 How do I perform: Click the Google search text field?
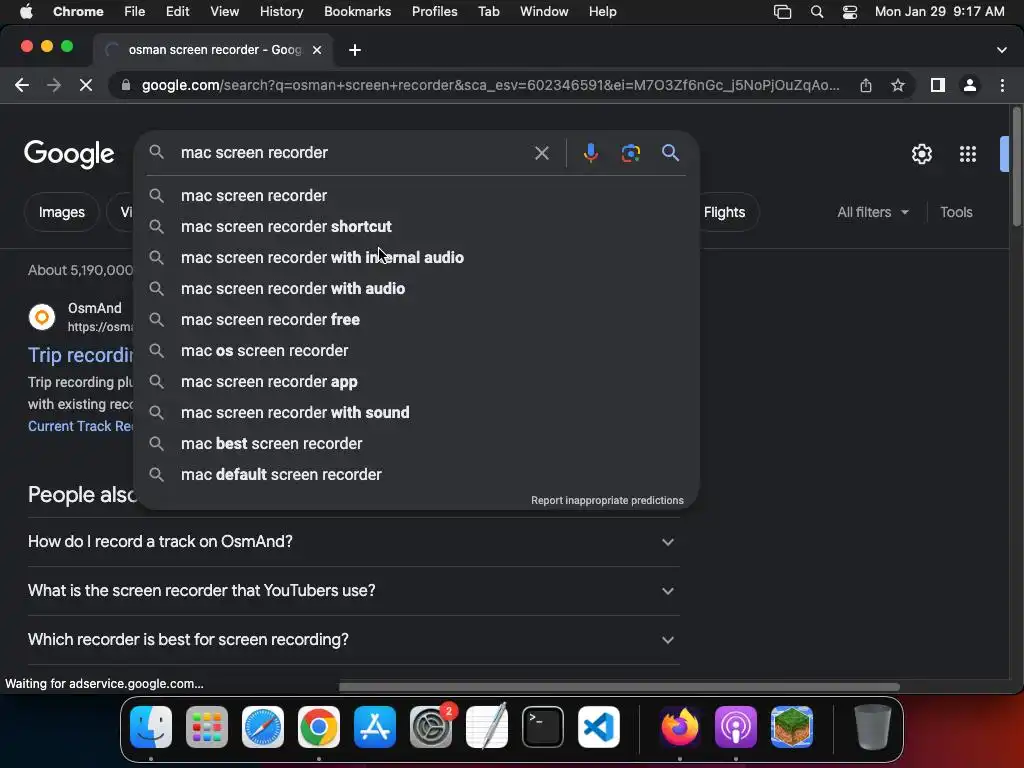click(353, 153)
